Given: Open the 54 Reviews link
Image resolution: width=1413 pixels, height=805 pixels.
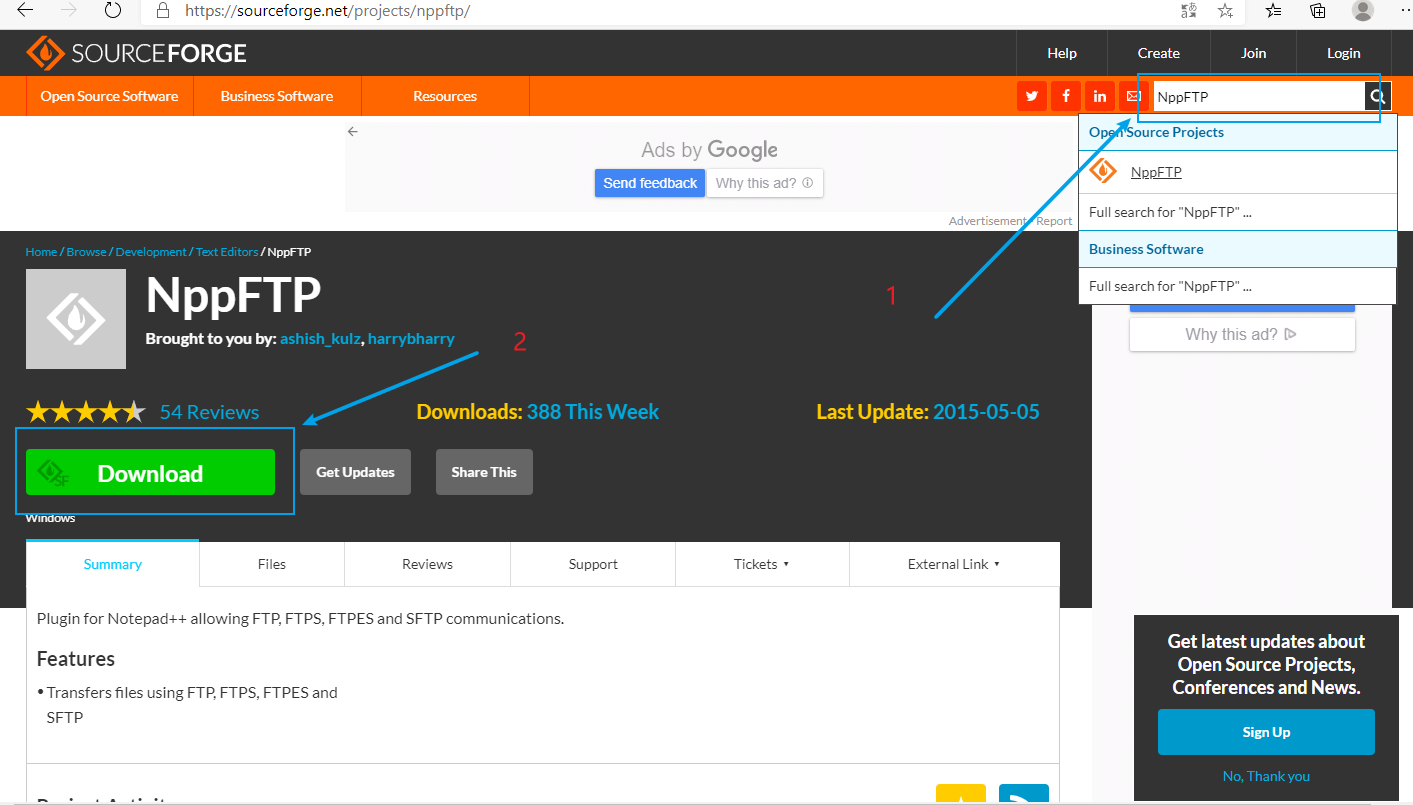Looking at the screenshot, I should (209, 412).
